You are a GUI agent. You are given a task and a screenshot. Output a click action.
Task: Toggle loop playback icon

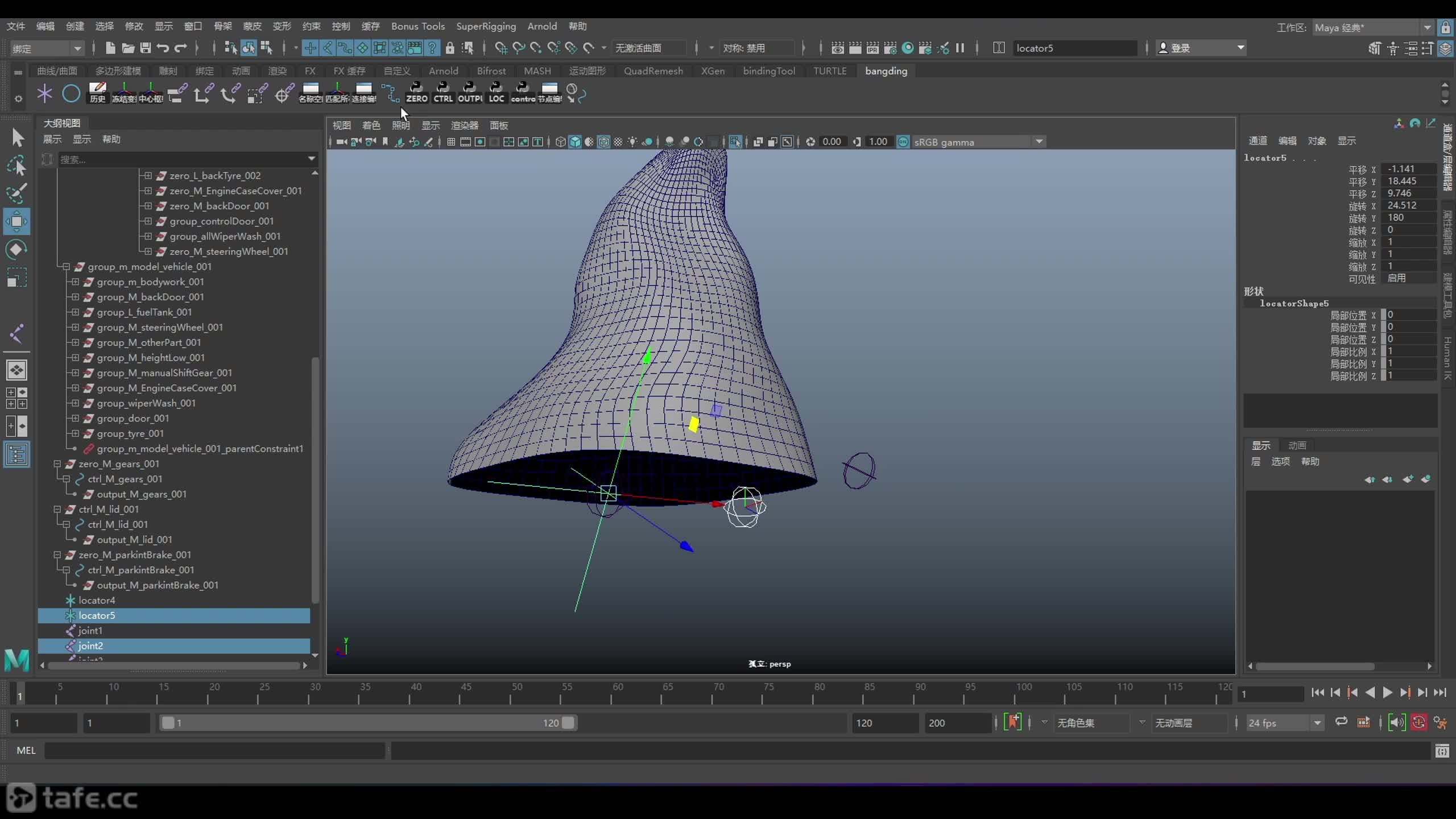1341,722
